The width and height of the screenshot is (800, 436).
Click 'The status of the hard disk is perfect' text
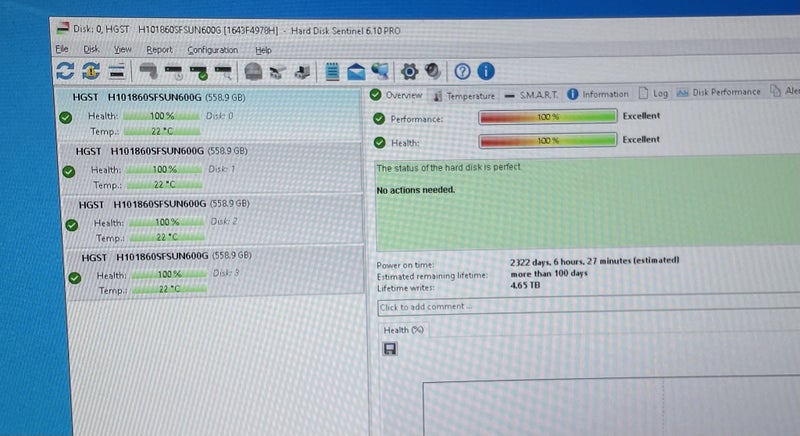[448, 167]
